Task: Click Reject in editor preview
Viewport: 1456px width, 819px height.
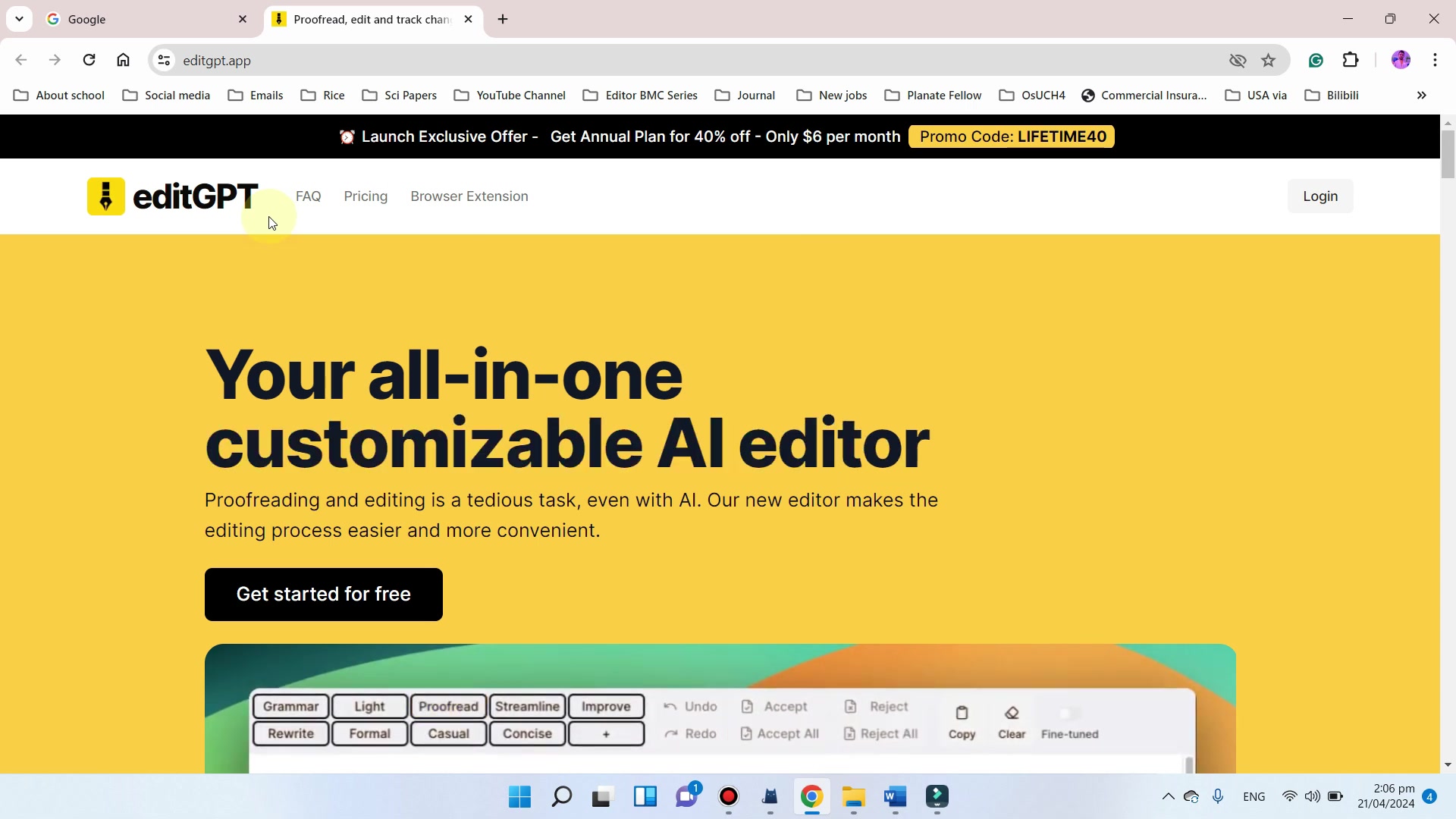Action: point(876,707)
